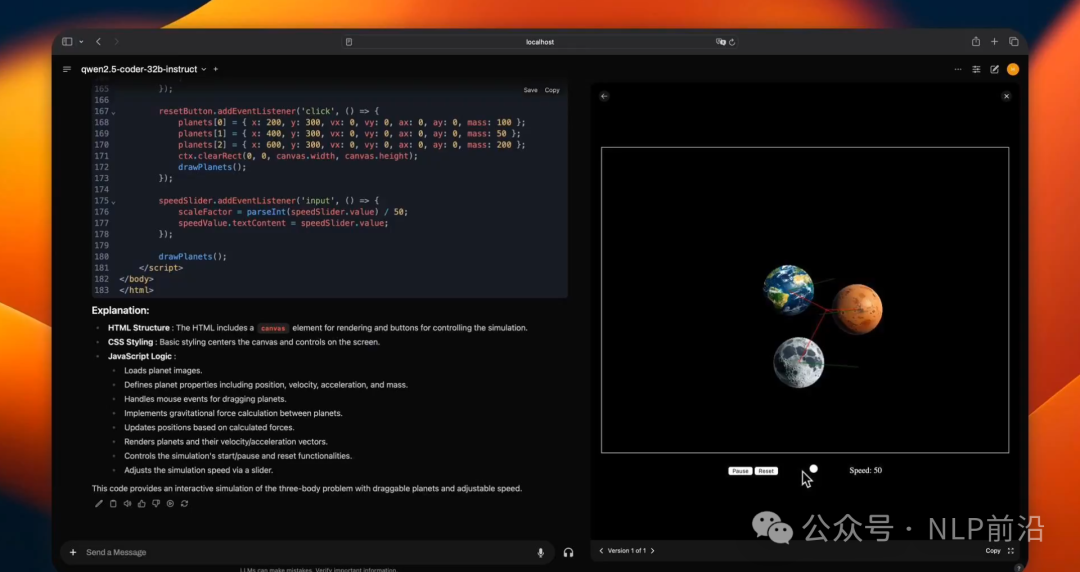Open the message attachment plus button
The height and width of the screenshot is (572, 1080).
(x=73, y=552)
